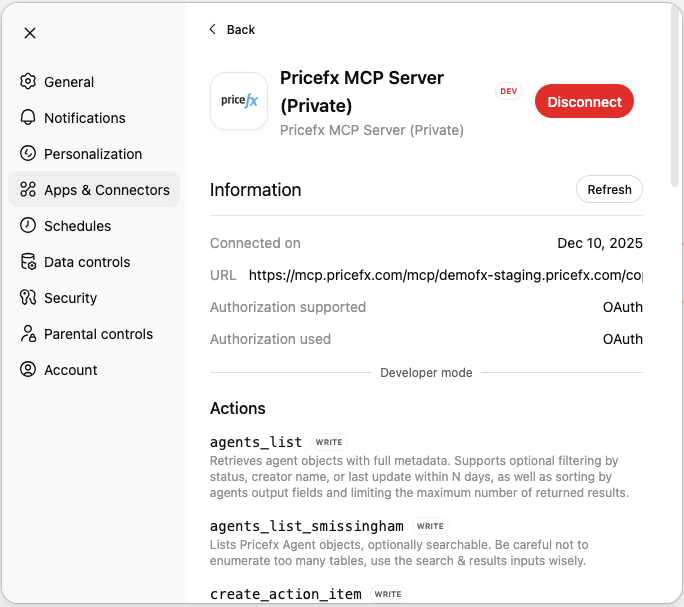684x607 pixels.
Task: Click the Schedules clock icon
Action: click(28, 226)
